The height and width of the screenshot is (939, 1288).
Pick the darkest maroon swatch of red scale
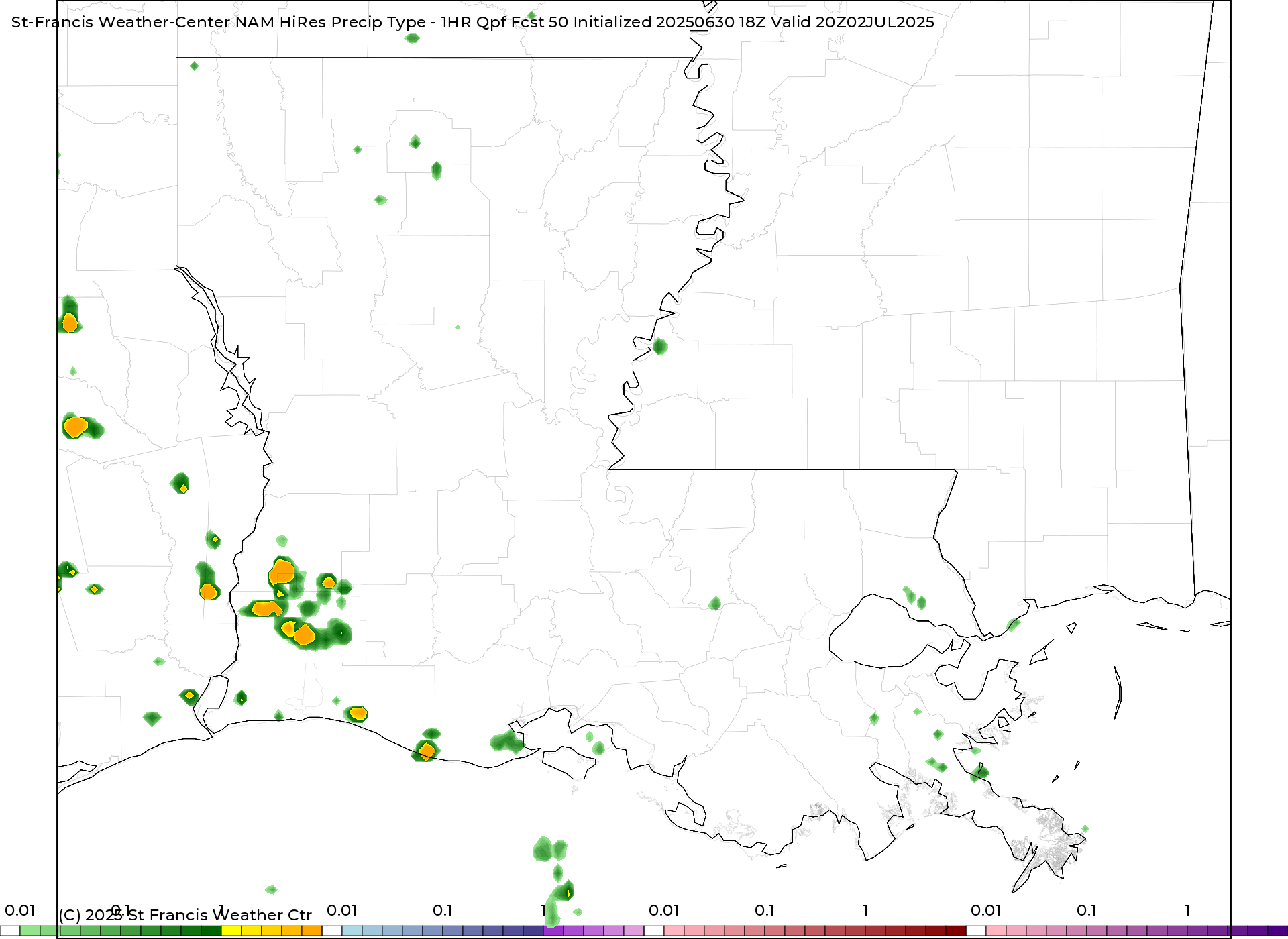click(x=956, y=931)
